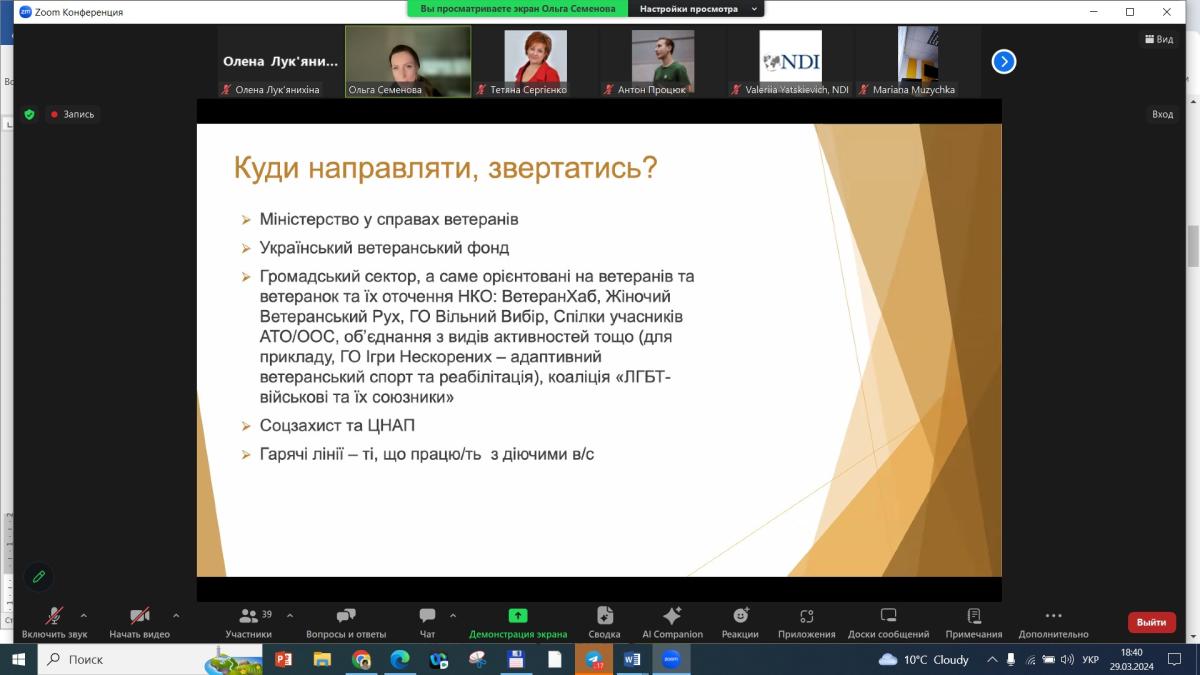Open the Участники participants panel
The width and height of the screenshot is (1200, 675).
point(248,622)
